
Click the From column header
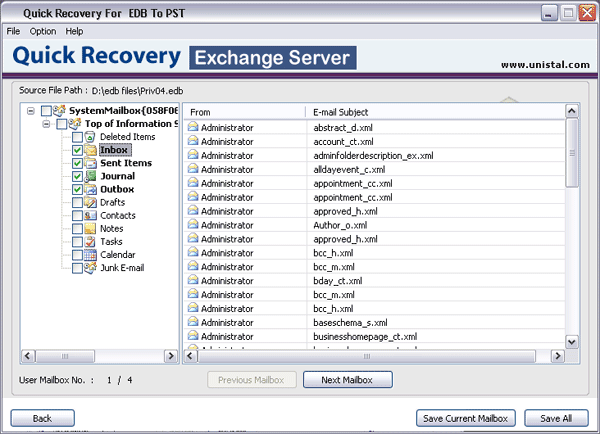[245, 112]
